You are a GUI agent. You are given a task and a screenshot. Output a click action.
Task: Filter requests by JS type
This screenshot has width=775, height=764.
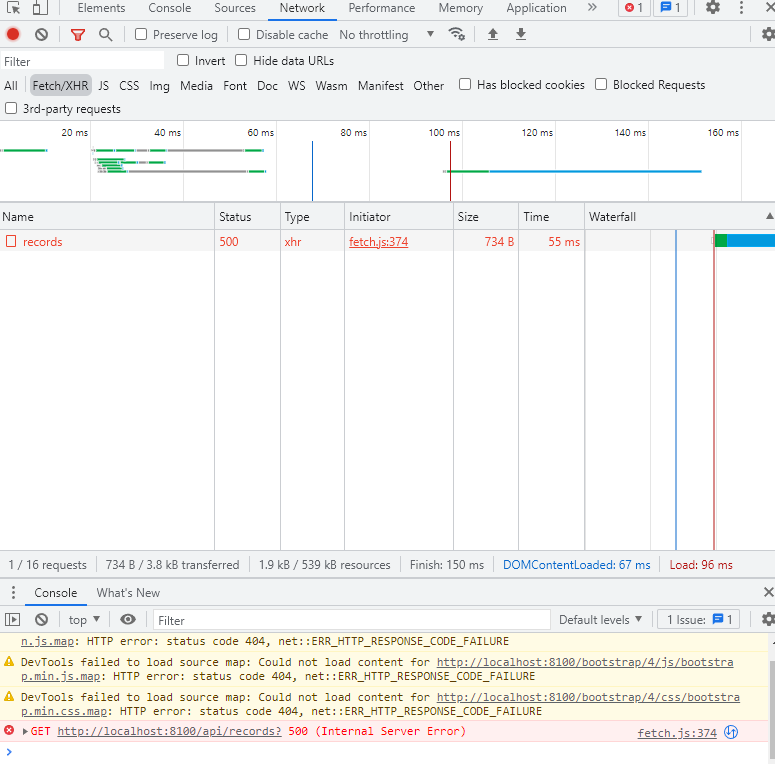coord(103,85)
